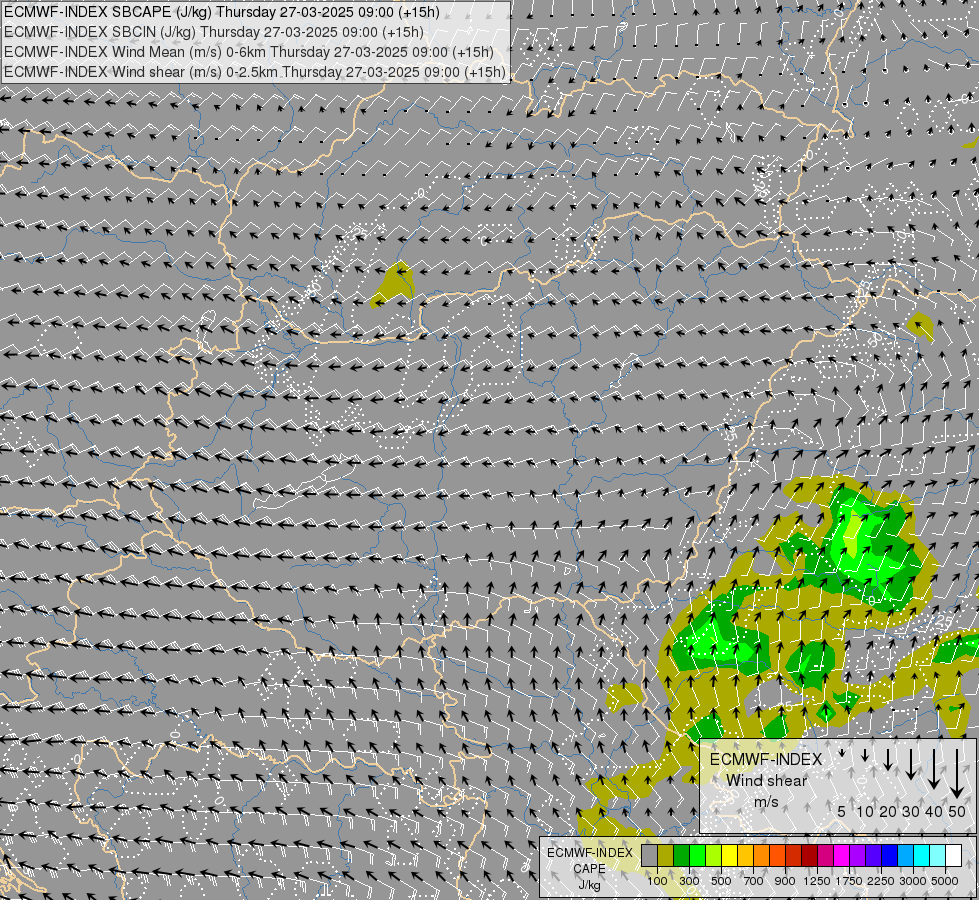Click the 20 m/s wind shear legend arrow
The width and height of the screenshot is (979, 900).
tap(888, 759)
